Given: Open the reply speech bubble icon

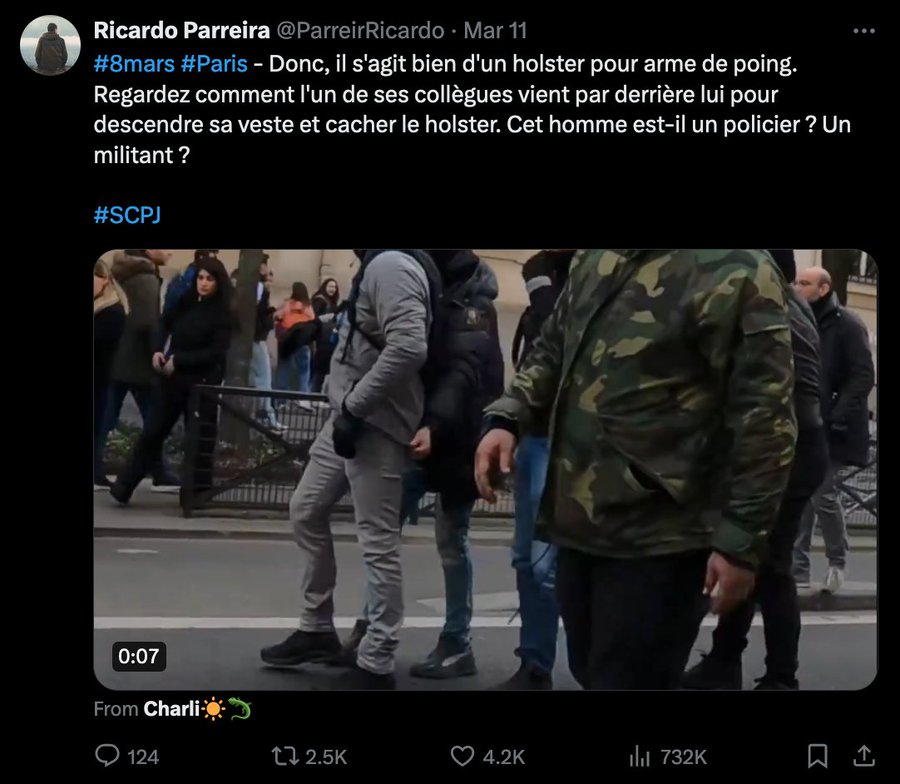Looking at the screenshot, I should [107, 756].
